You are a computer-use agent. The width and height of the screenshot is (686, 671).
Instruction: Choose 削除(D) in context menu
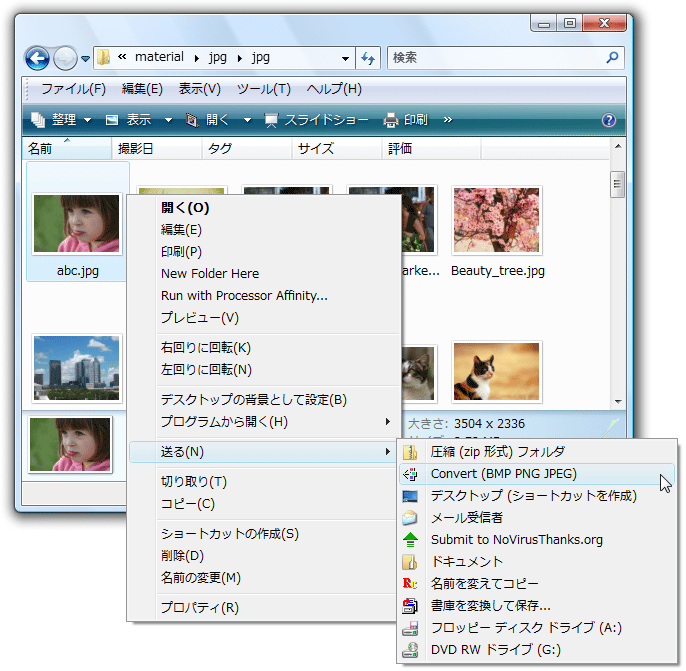coord(264,556)
